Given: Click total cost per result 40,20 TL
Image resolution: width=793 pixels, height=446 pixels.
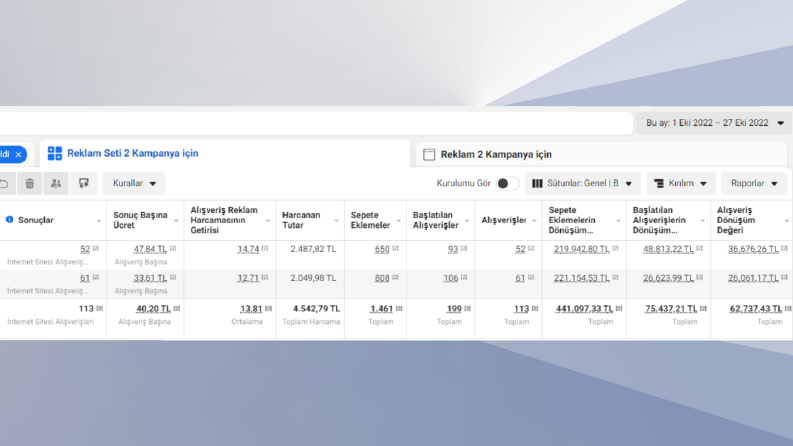Looking at the screenshot, I should click(x=153, y=308).
